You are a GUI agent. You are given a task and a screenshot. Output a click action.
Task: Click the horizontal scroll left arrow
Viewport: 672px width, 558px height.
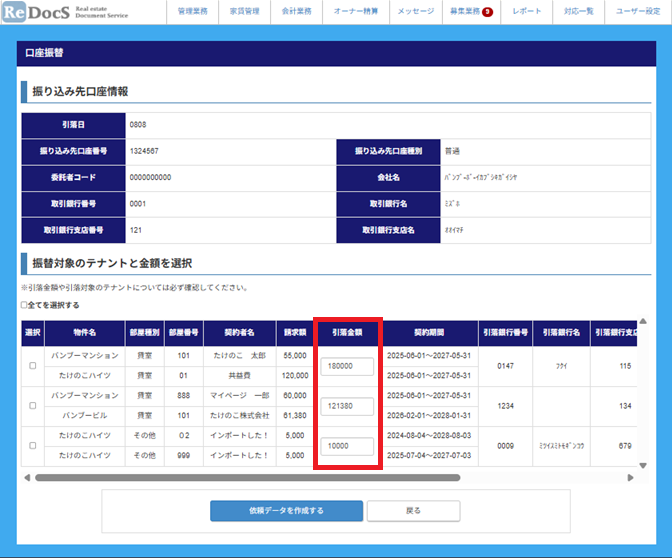[27, 477]
